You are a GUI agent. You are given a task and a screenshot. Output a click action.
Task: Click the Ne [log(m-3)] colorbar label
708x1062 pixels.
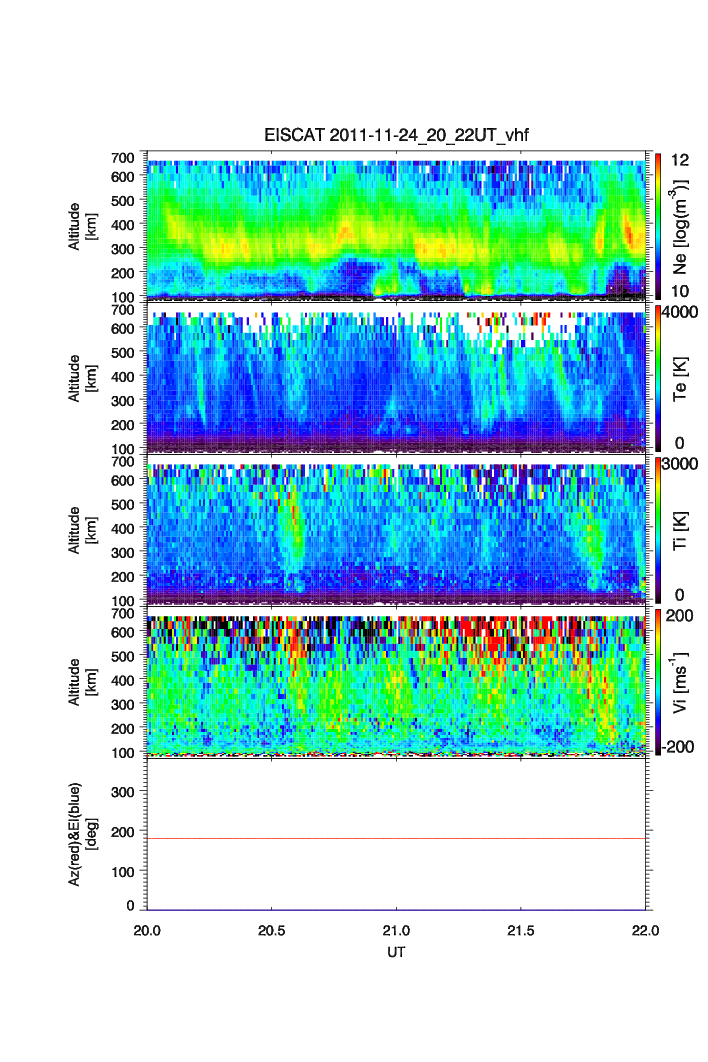pos(680,226)
